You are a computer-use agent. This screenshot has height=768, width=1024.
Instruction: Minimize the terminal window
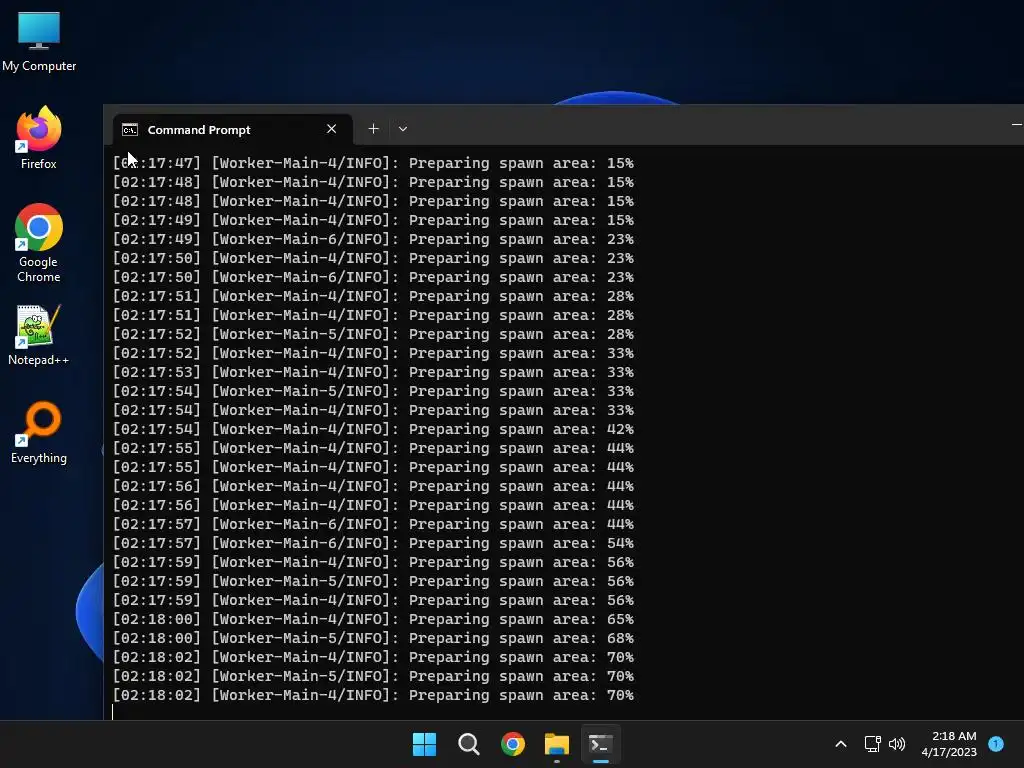[x=1016, y=124]
